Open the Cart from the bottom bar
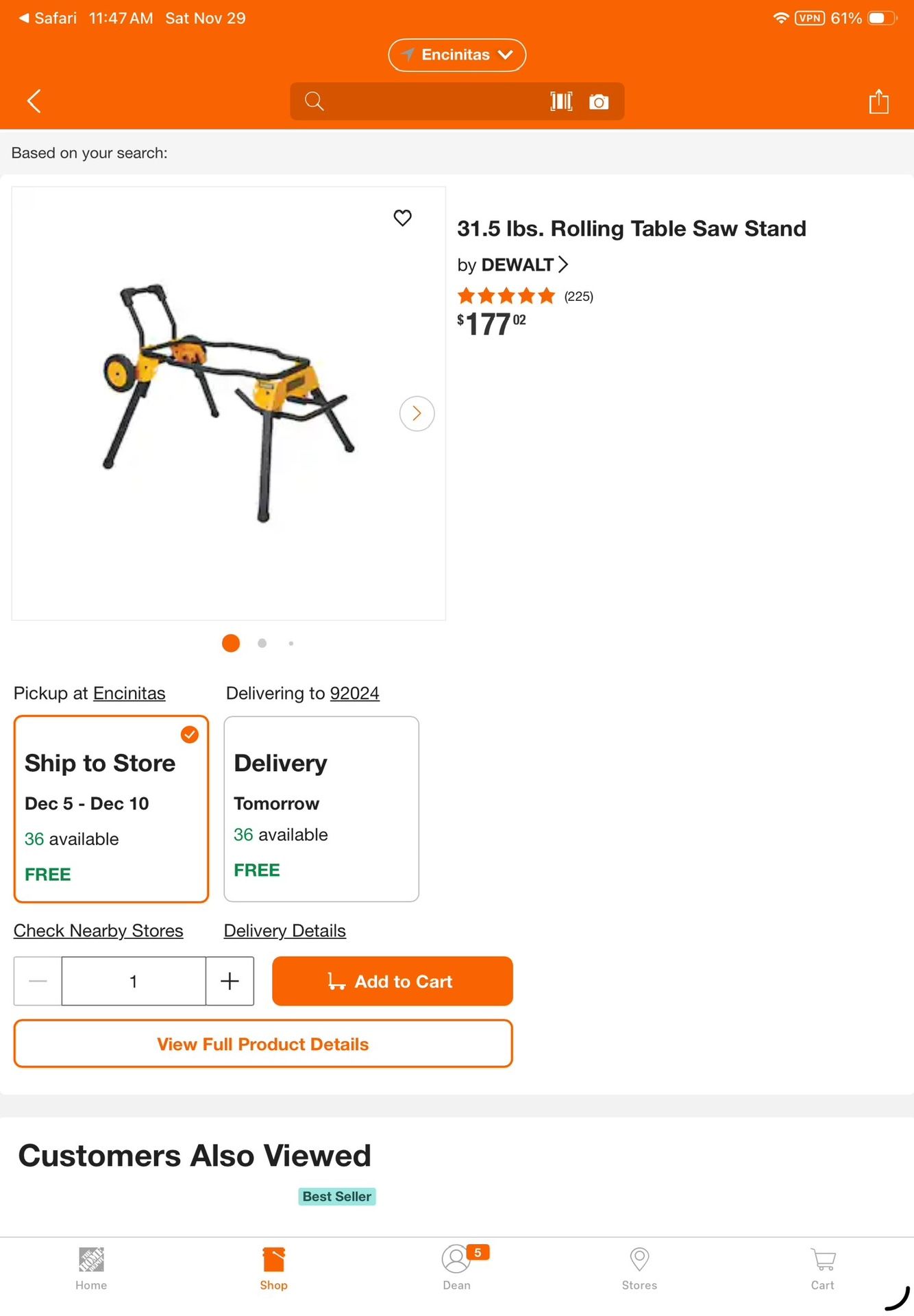The width and height of the screenshot is (914, 1316). coord(822,1268)
